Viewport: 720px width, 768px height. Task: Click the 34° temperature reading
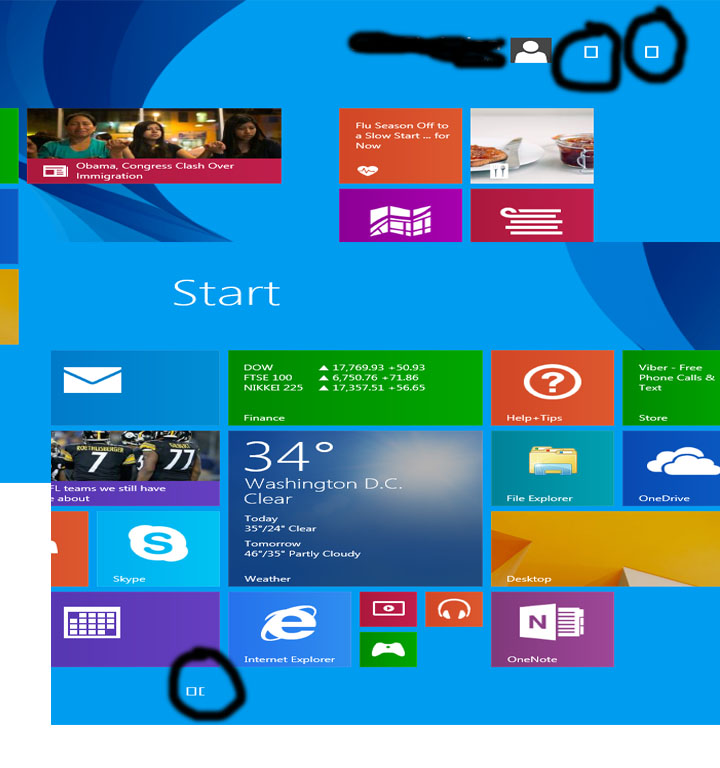(289, 456)
